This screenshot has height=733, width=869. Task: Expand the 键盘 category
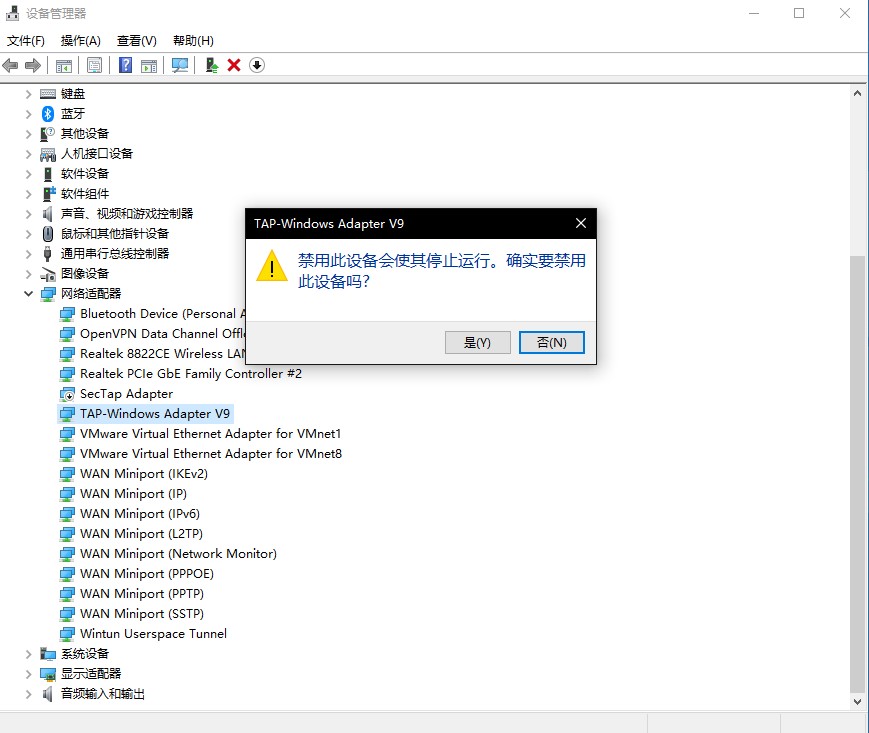[28, 94]
